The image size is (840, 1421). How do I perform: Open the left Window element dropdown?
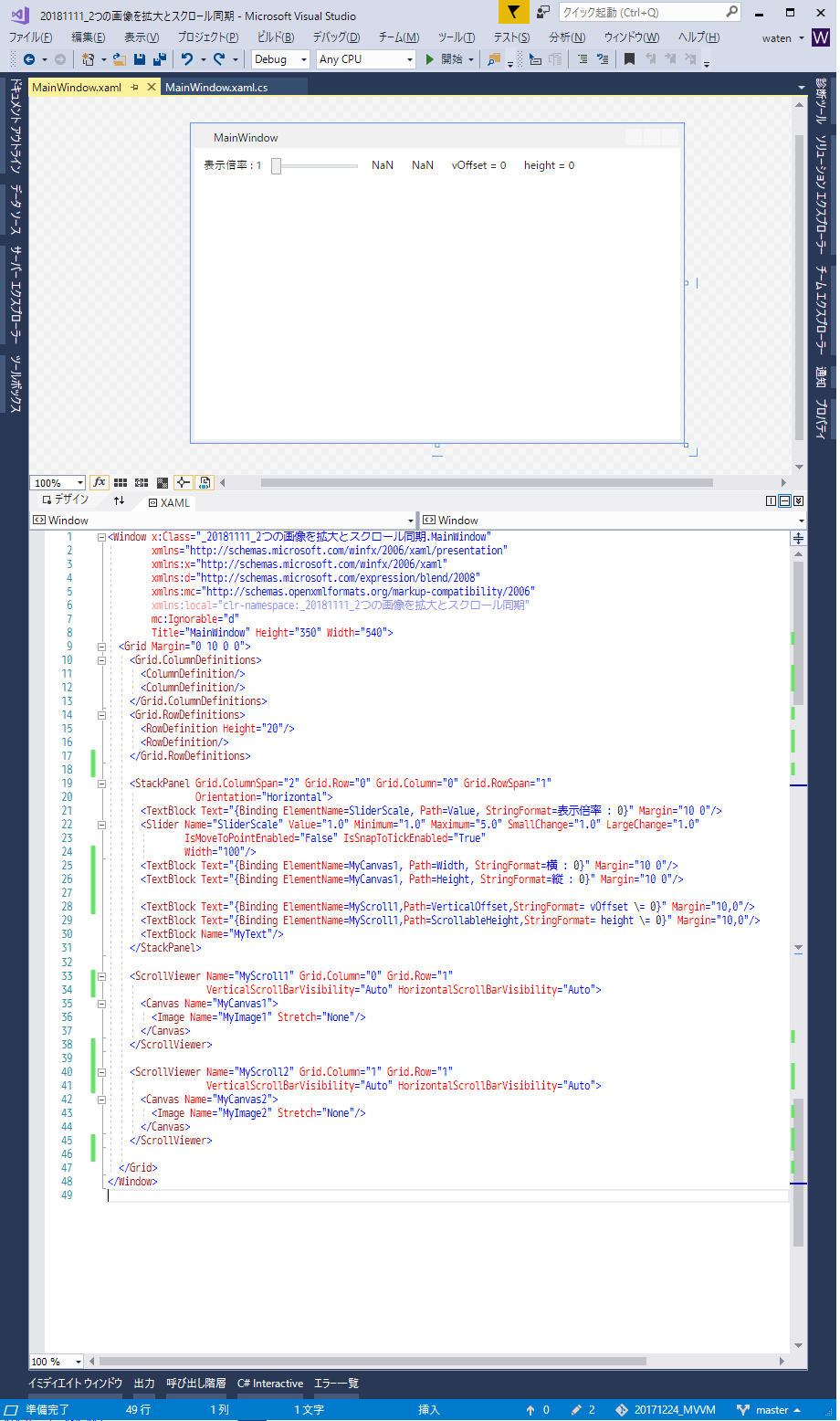pos(224,520)
